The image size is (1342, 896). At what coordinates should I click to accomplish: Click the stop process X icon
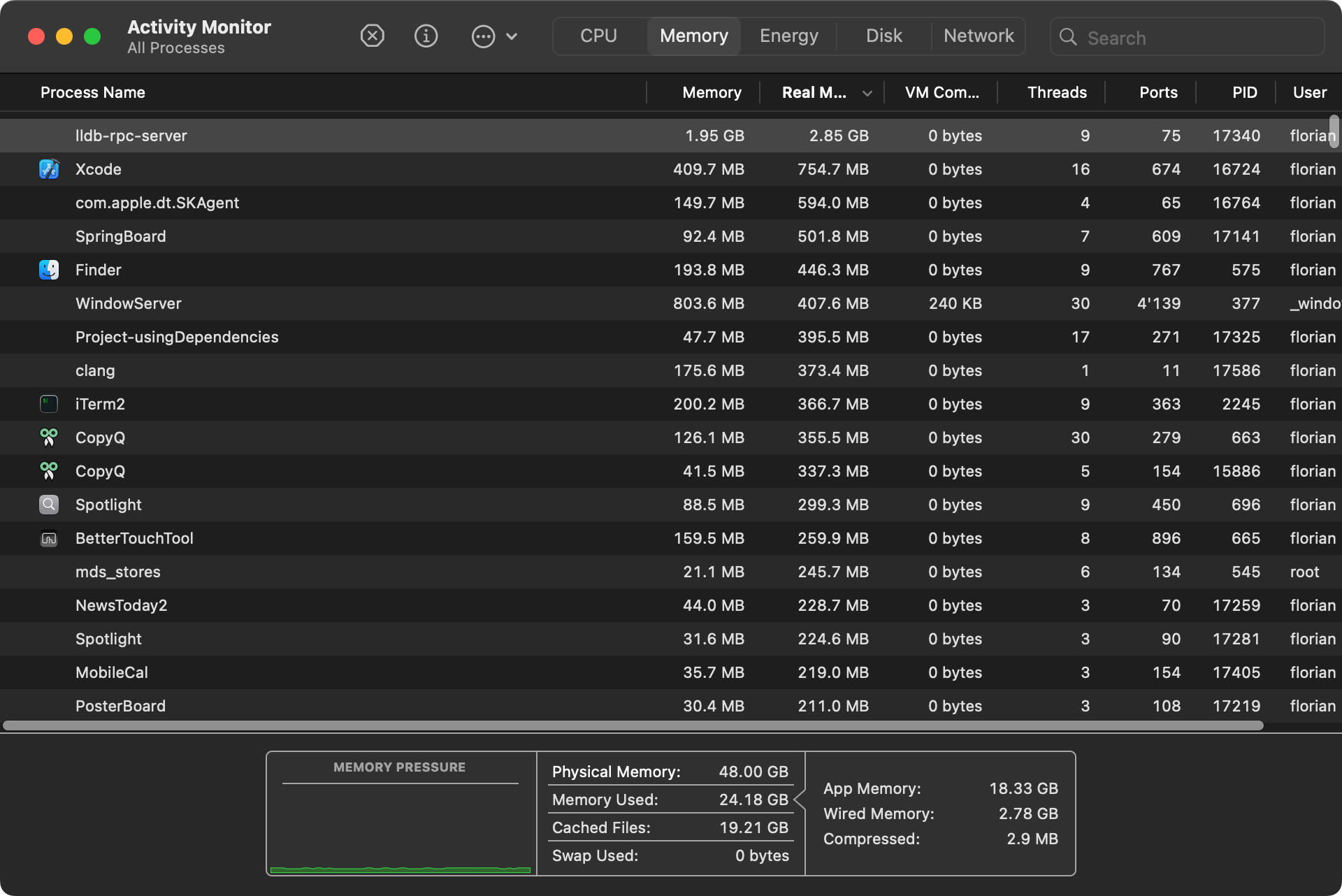tap(372, 36)
